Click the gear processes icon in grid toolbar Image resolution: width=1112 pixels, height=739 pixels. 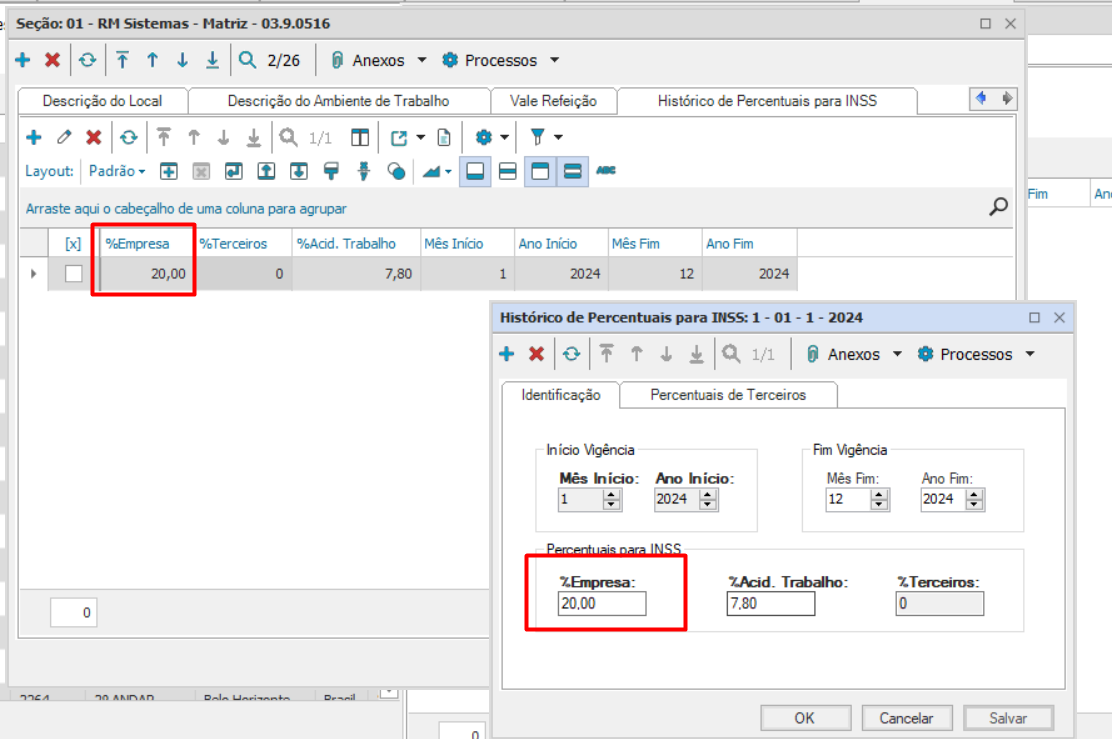(484, 137)
